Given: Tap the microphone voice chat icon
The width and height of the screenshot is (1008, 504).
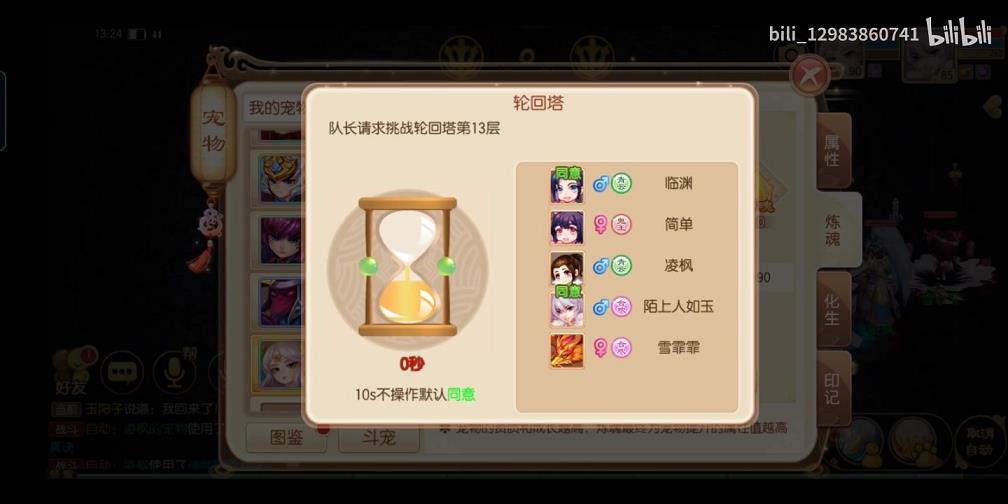Looking at the screenshot, I should [x=174, y=372].
